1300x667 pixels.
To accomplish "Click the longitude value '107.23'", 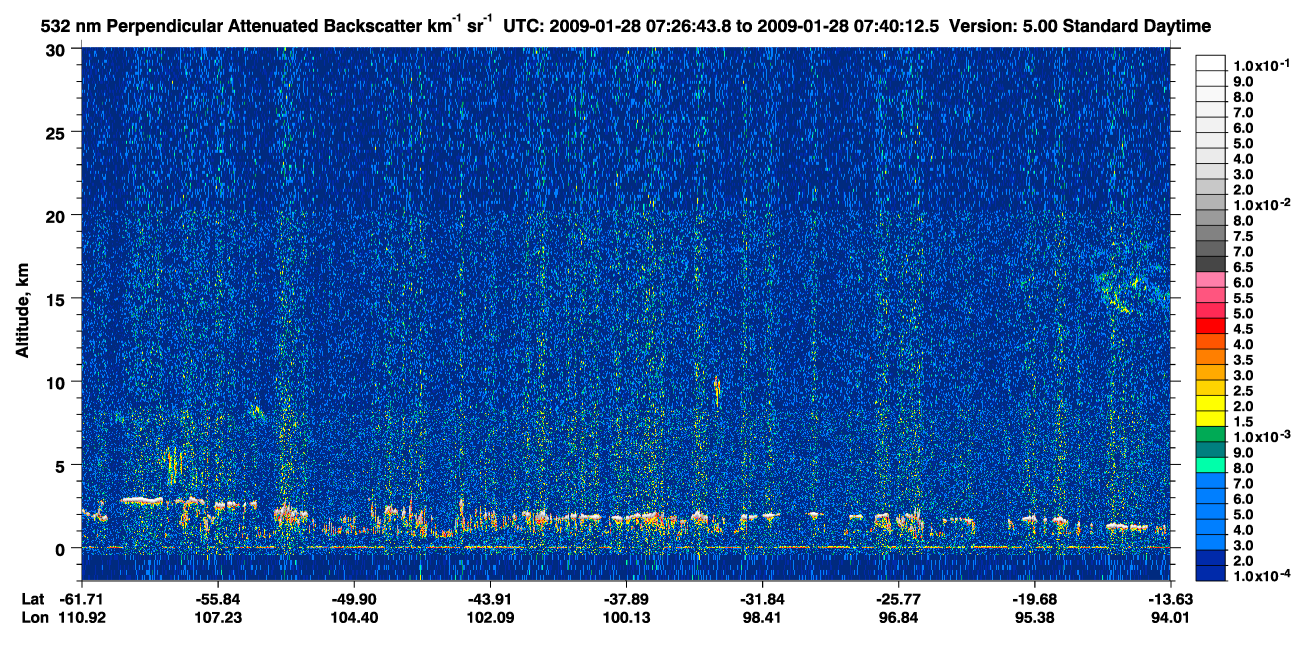I will click(x=218, y=617).
